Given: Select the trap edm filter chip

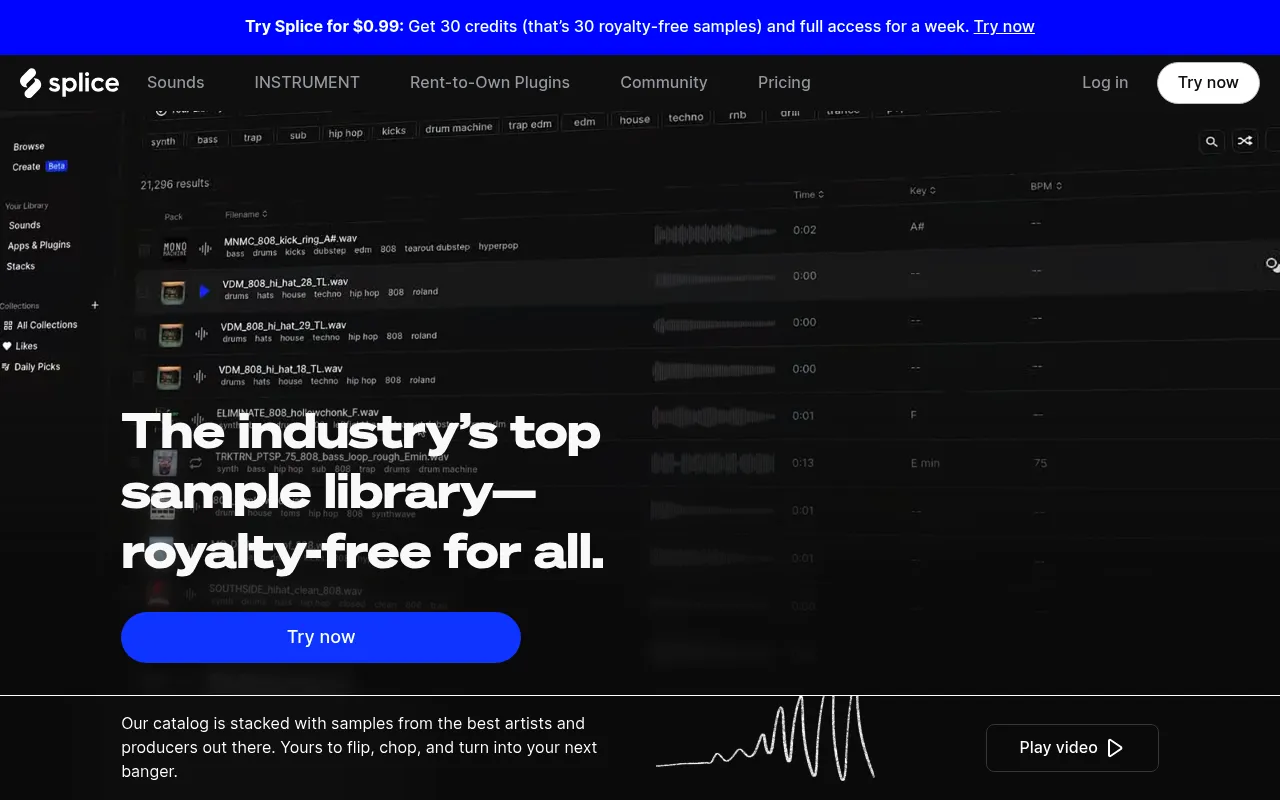Looking at the screenshot, I should pyautogui.click(x=530, y=125).
